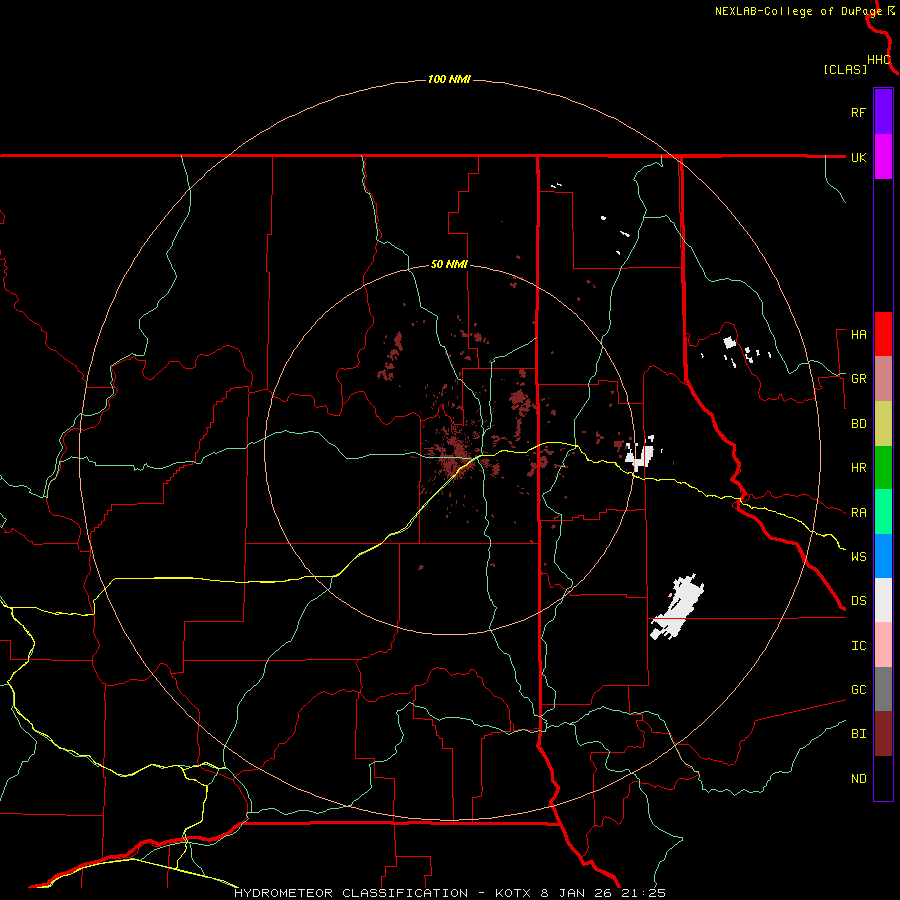Select the pinkish GR legend color block

click(883, 379)
